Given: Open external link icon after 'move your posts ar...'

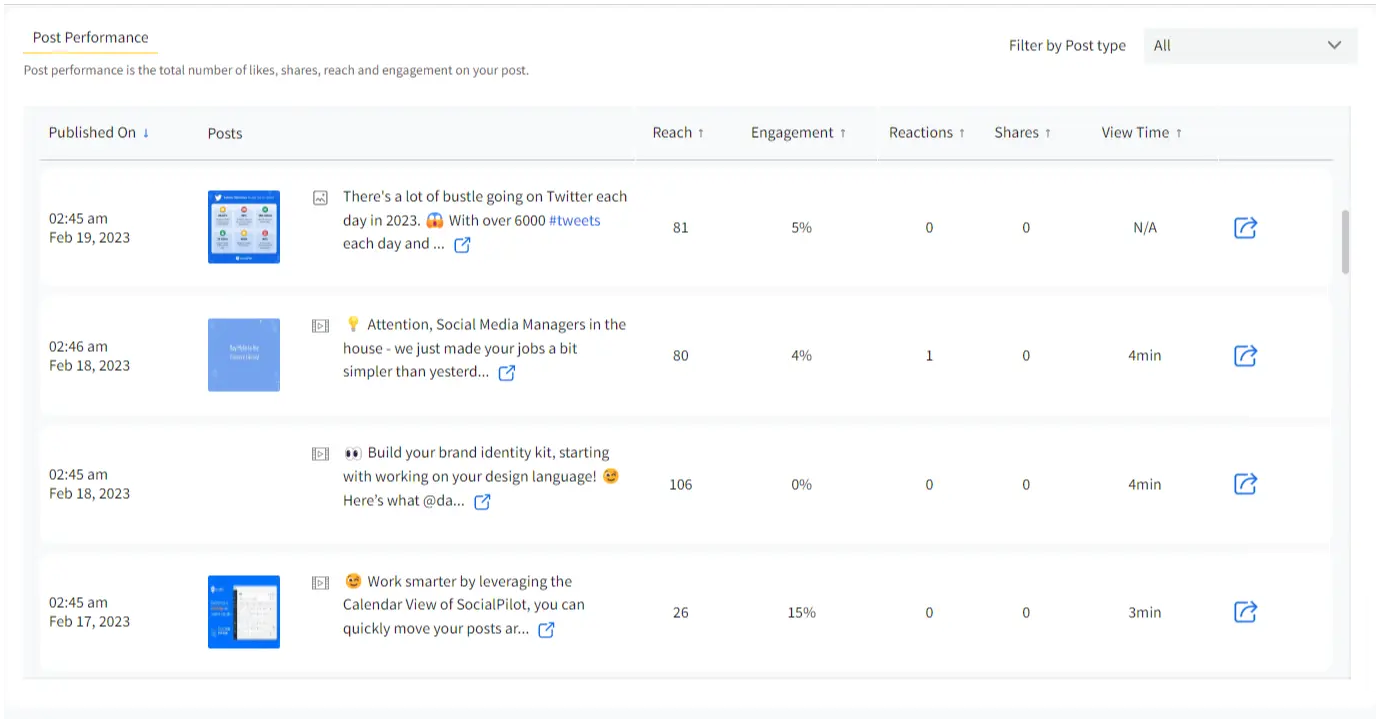Looking at the screenshot, I should pyautogui.click(x=546, y=630).
